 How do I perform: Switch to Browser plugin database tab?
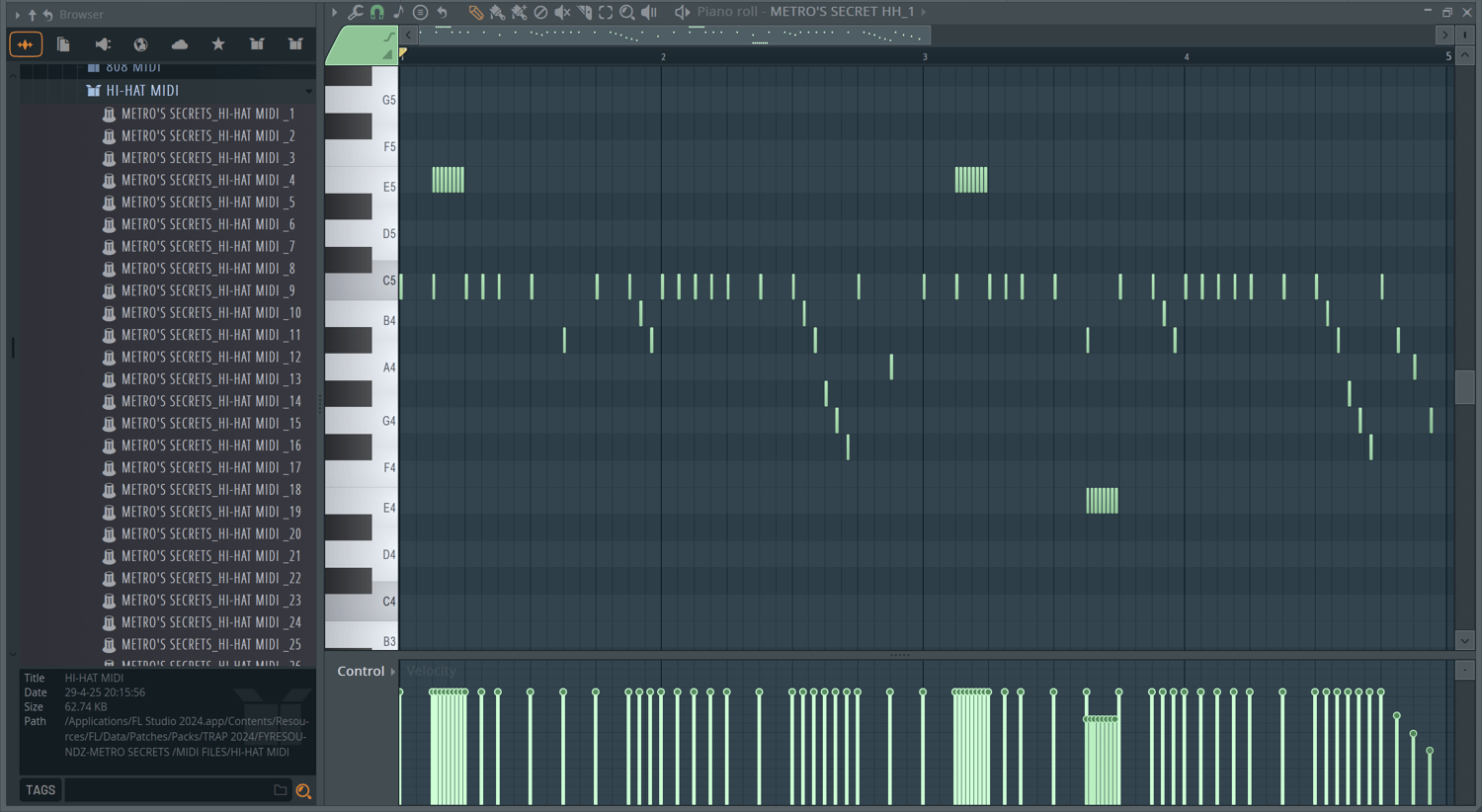103,44
